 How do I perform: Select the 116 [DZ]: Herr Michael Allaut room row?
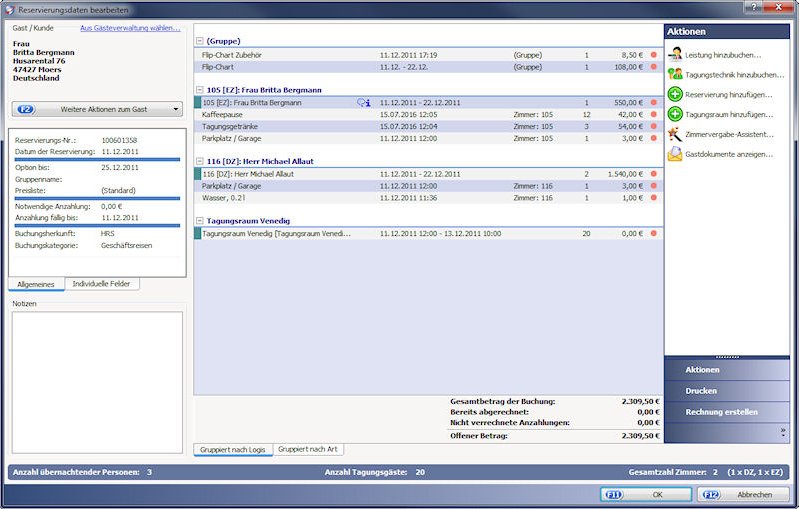click(428, 174)
